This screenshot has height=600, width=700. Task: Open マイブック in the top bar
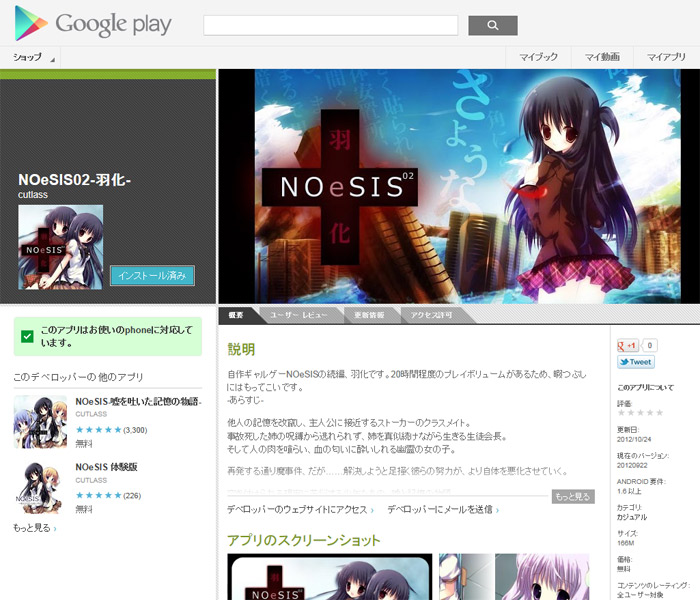tap(538, 57)
